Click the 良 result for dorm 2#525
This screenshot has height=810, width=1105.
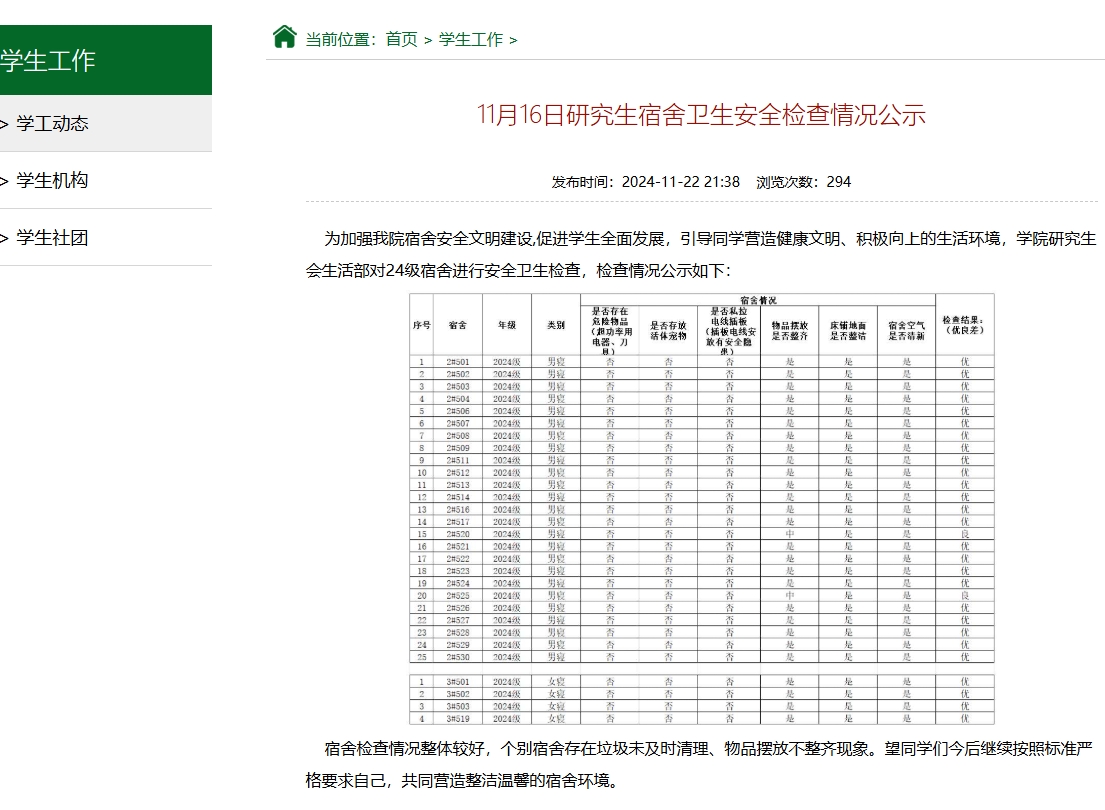point(965,595)
